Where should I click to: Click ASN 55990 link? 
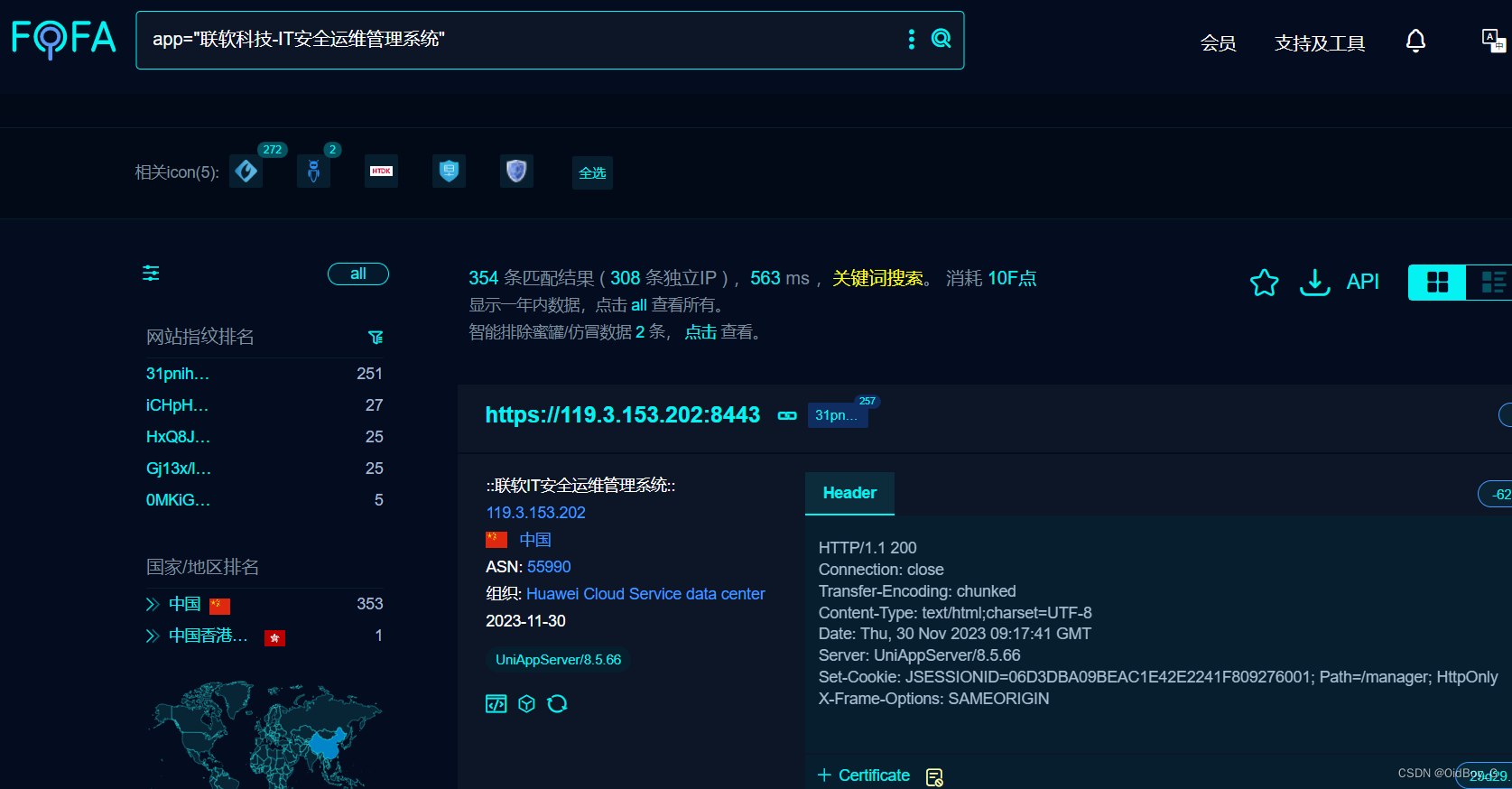(x=549, y=567)
